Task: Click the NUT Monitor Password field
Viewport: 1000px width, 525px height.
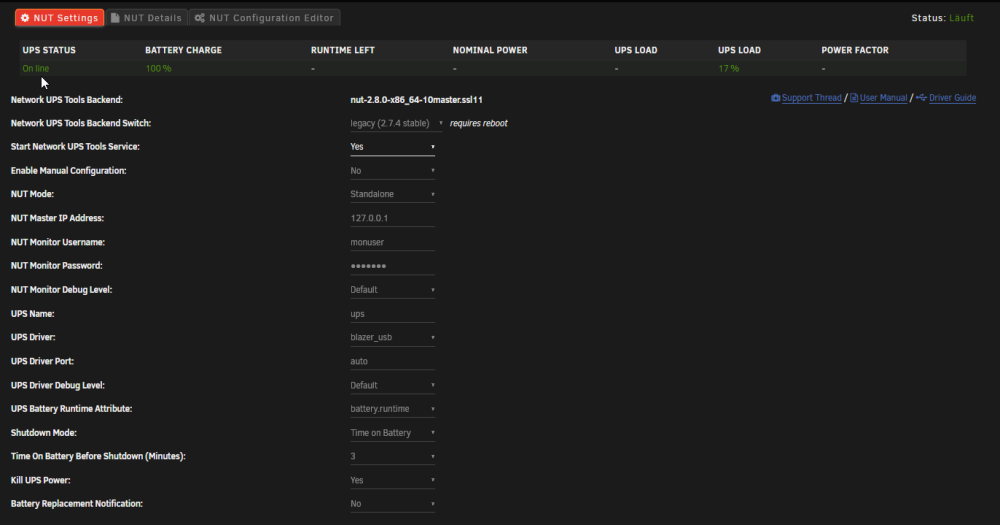Action: tap(392, 266)
